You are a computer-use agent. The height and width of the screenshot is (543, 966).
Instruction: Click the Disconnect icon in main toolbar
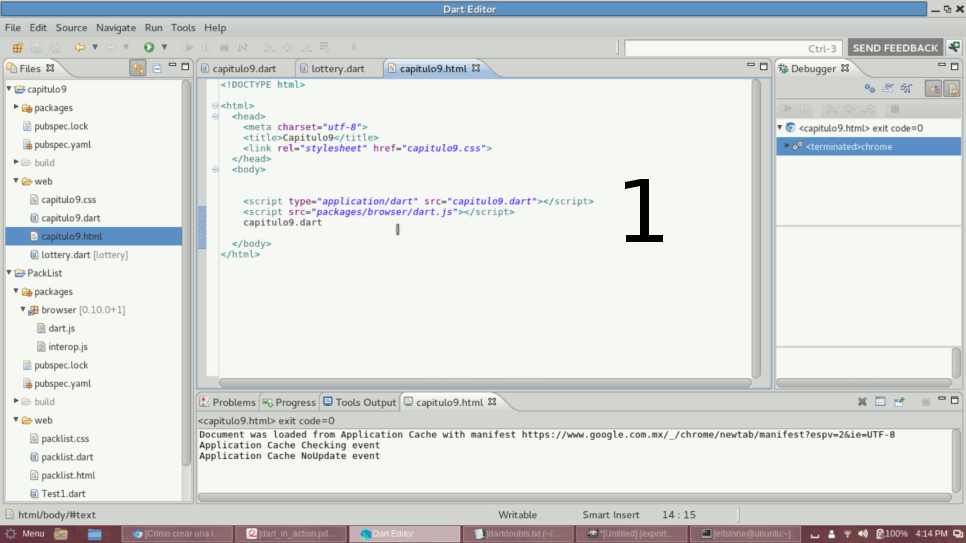pyautogui.click(x=243, y=47)
